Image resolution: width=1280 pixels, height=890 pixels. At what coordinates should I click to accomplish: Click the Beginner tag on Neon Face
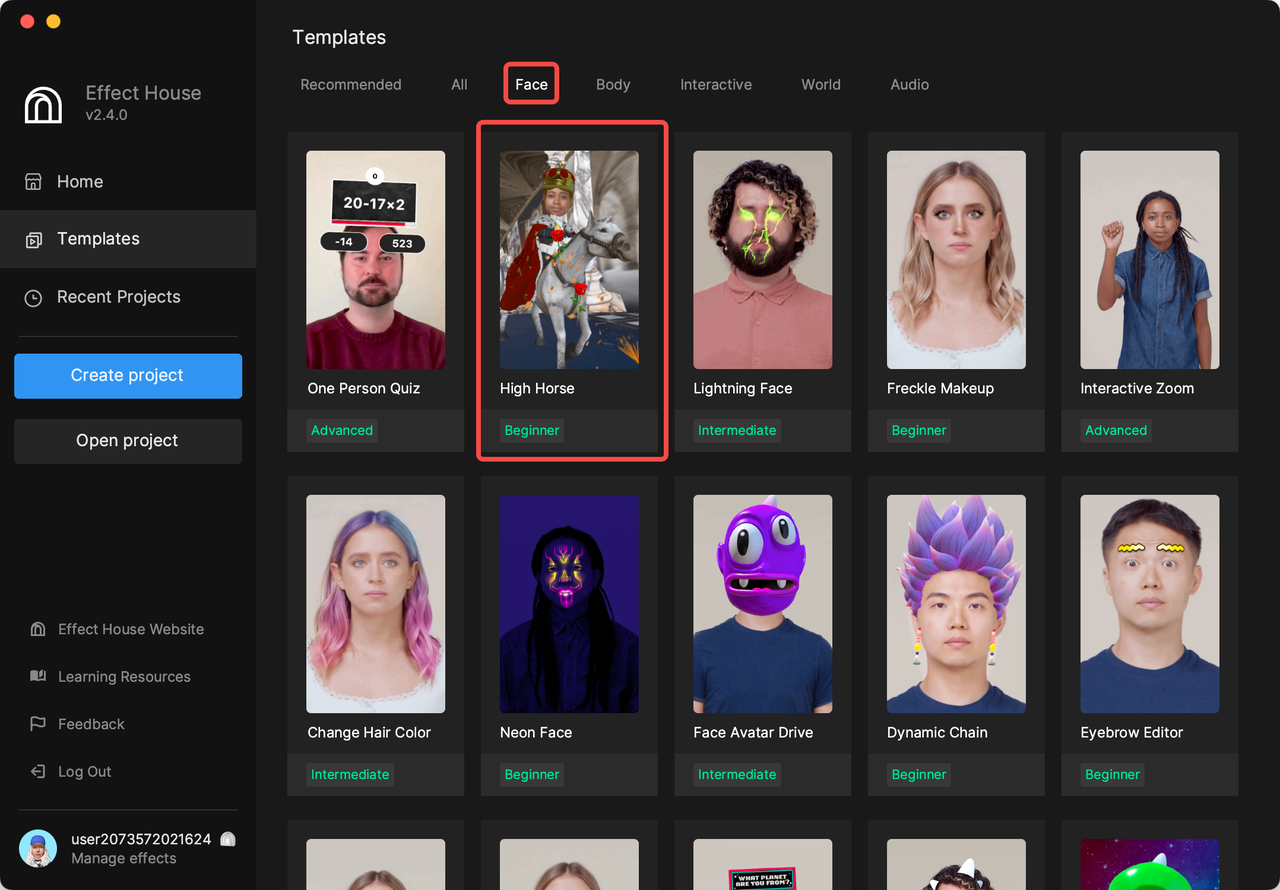(x=532, y=775)
